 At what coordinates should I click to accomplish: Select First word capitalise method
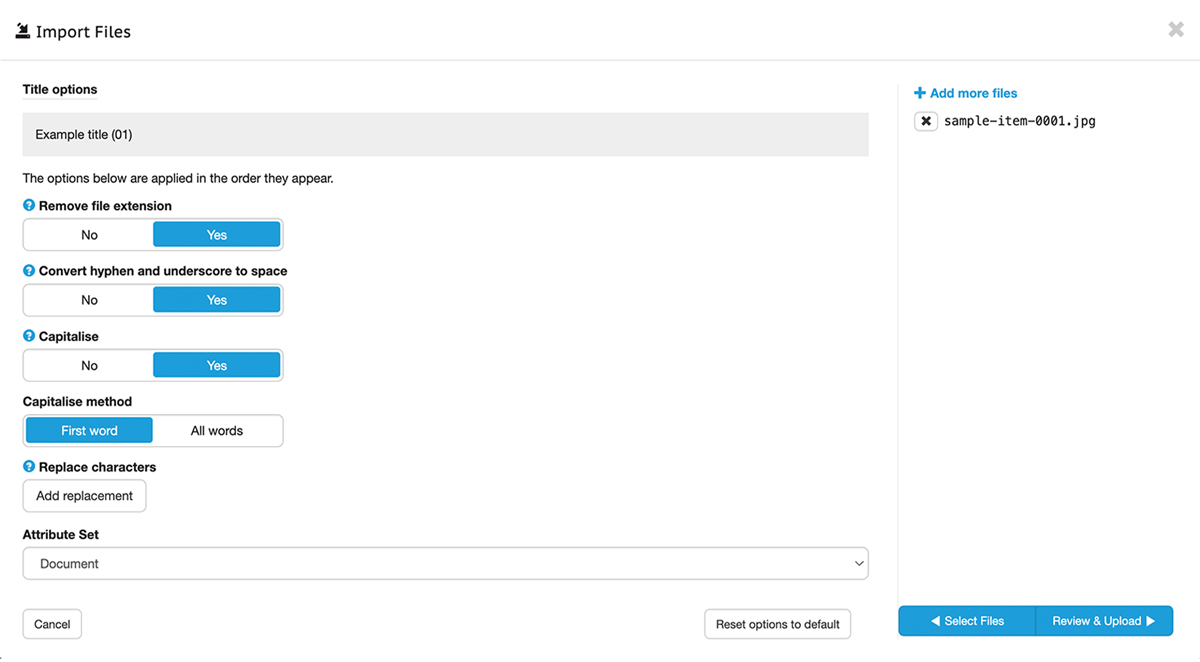89,431
